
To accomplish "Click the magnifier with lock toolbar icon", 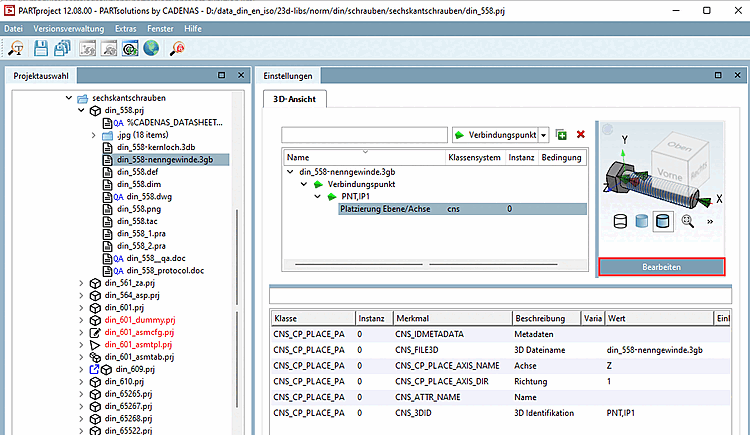I will click(x=178, y=47).
